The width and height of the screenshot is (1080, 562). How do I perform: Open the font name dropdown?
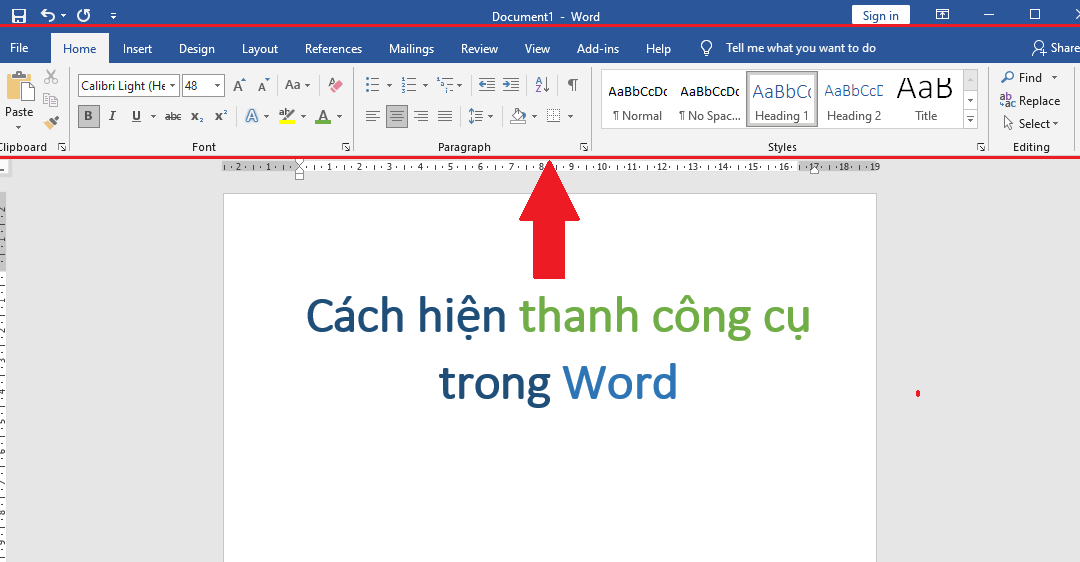[172, 86]
